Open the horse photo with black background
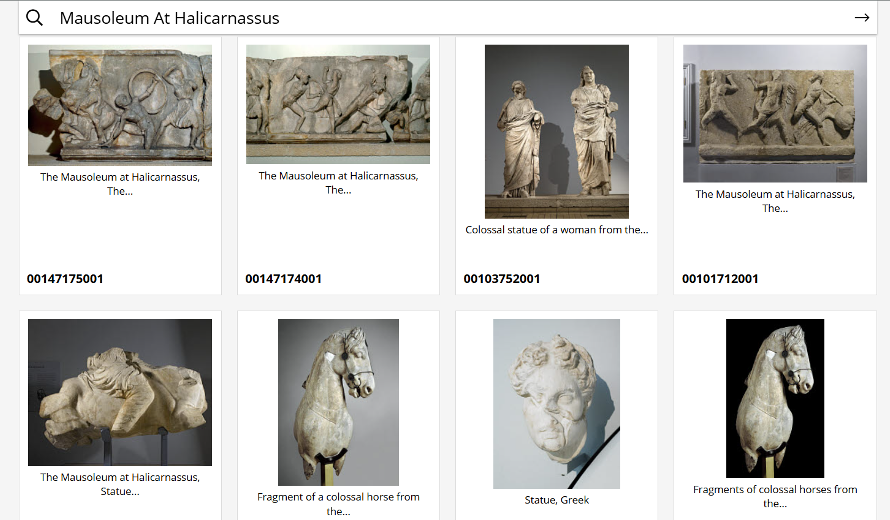Screen dimensions: 890x520 [775, 398]
